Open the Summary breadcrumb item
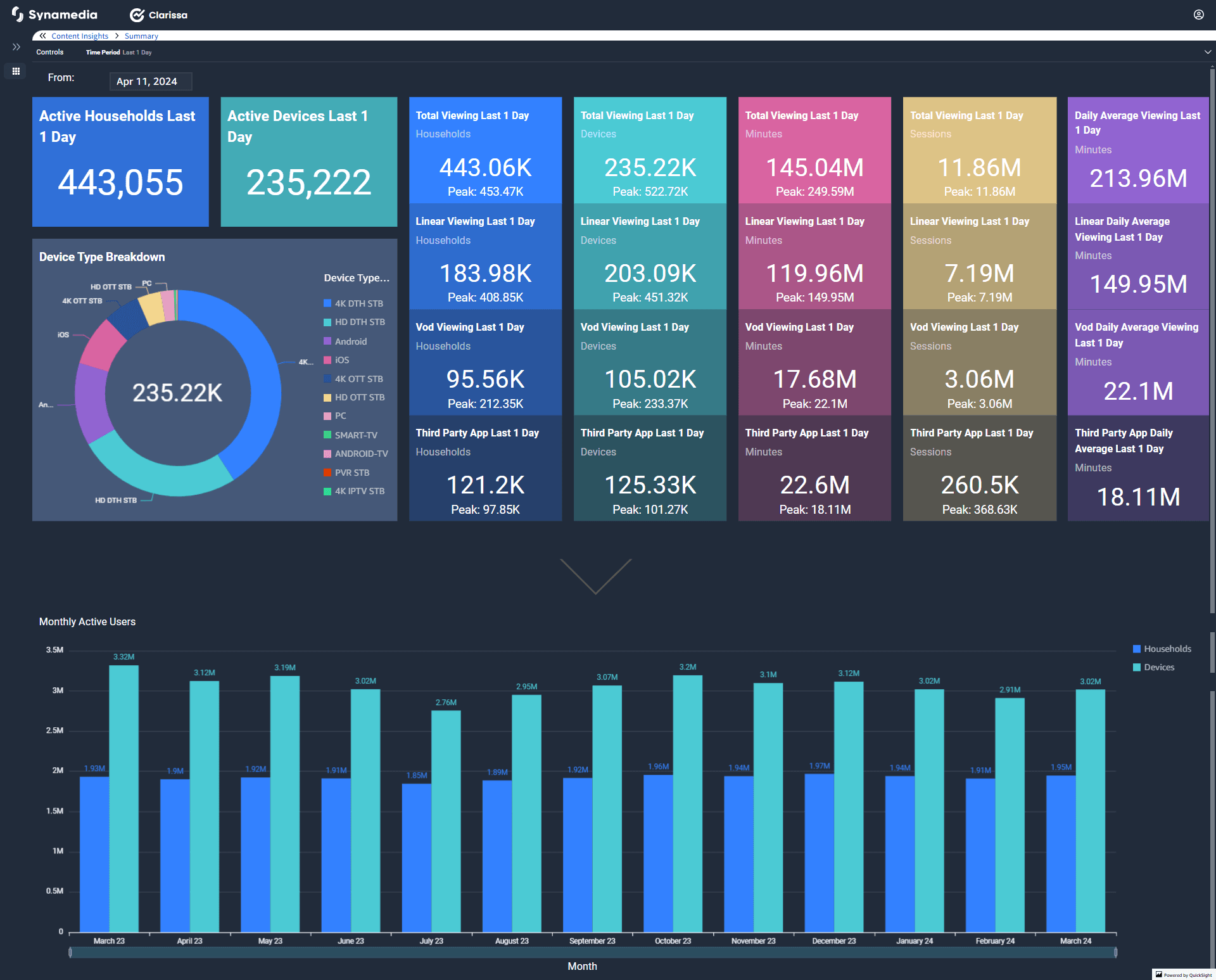This screenshot has height=980, width=1216. 141,36
